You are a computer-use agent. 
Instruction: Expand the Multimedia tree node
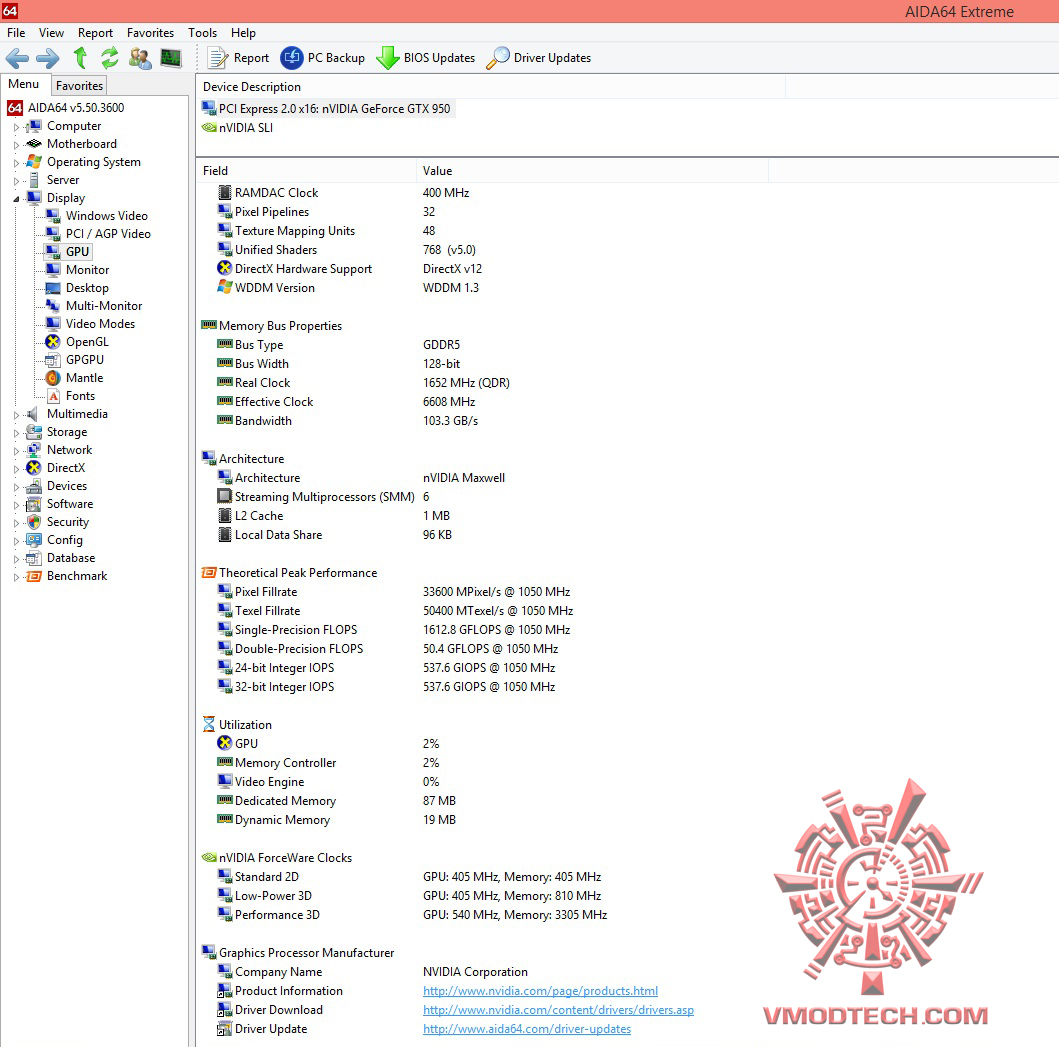click(x=16, y=415)
